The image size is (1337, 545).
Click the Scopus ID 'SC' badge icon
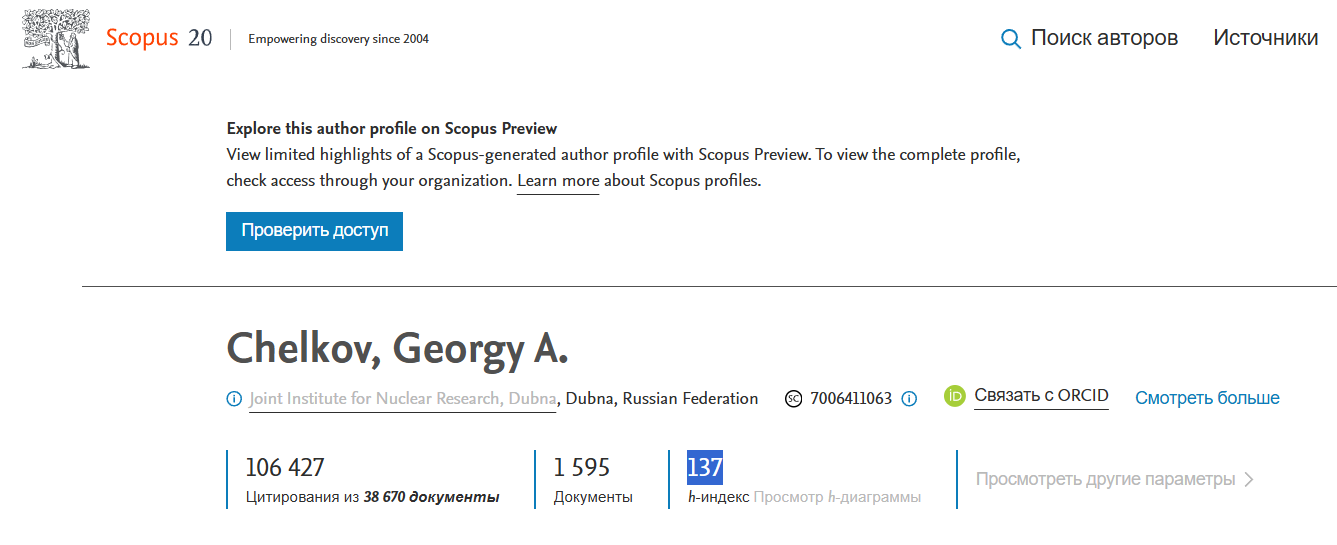click(794, 399)
